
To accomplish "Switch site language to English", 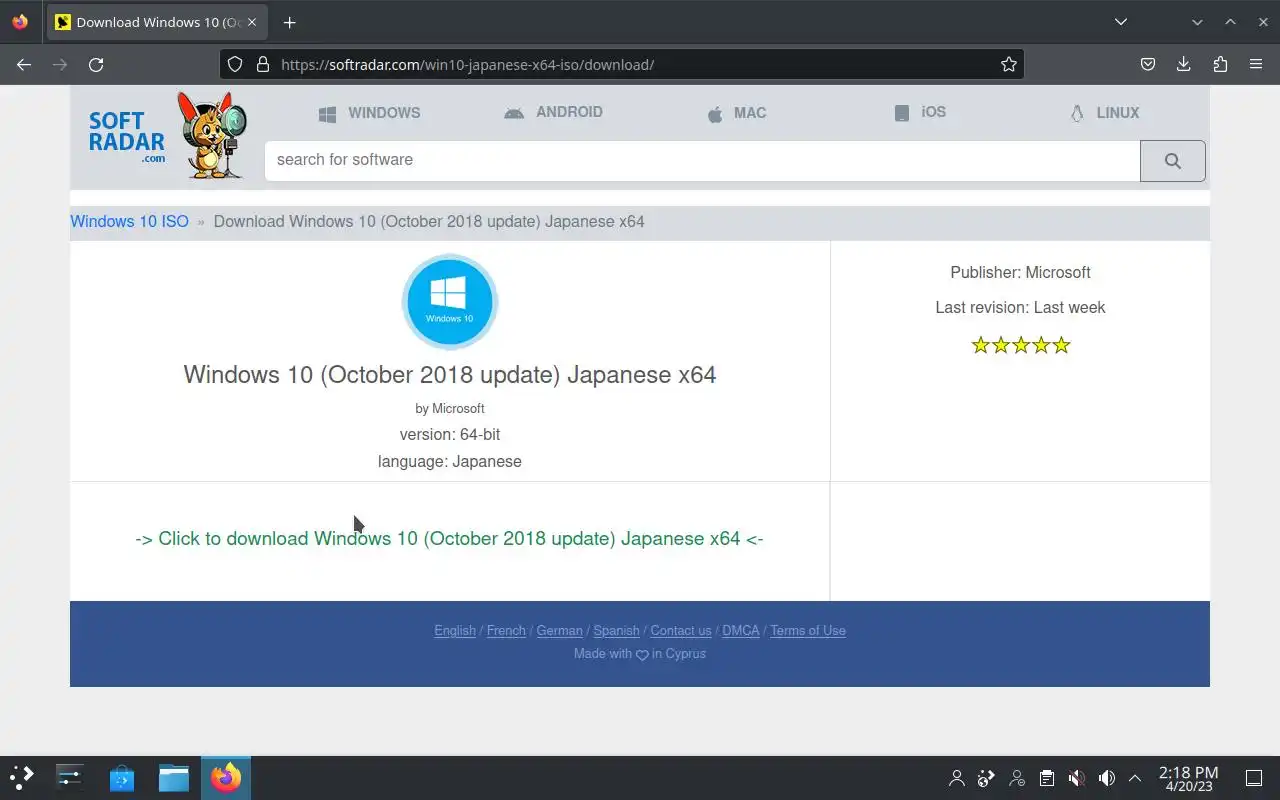I will click(455, 630).
